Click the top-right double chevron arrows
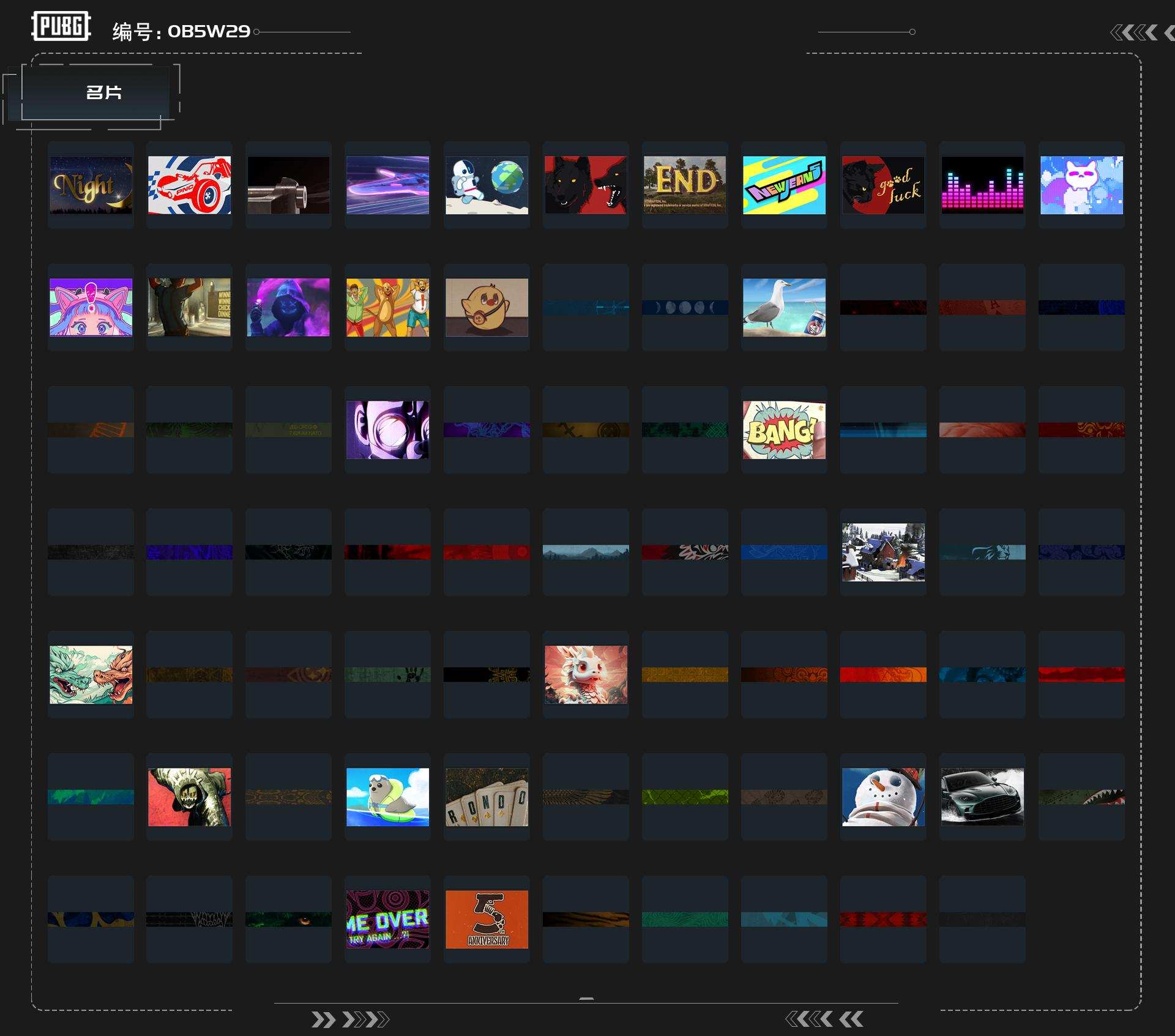Screen dimensions: 1175x1036 click(1134, 32)
